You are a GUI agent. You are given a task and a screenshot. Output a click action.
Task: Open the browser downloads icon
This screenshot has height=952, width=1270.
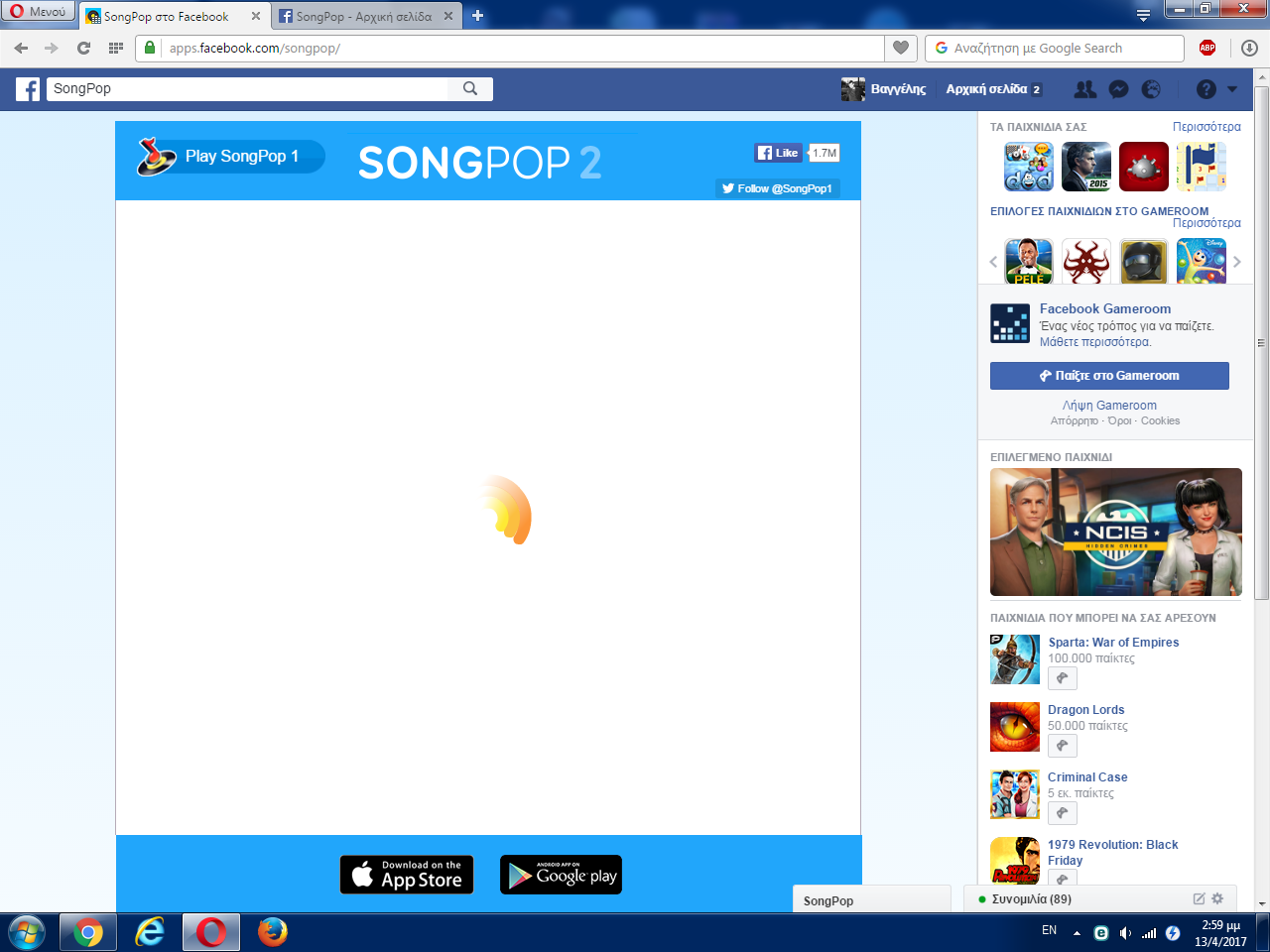1249,48
